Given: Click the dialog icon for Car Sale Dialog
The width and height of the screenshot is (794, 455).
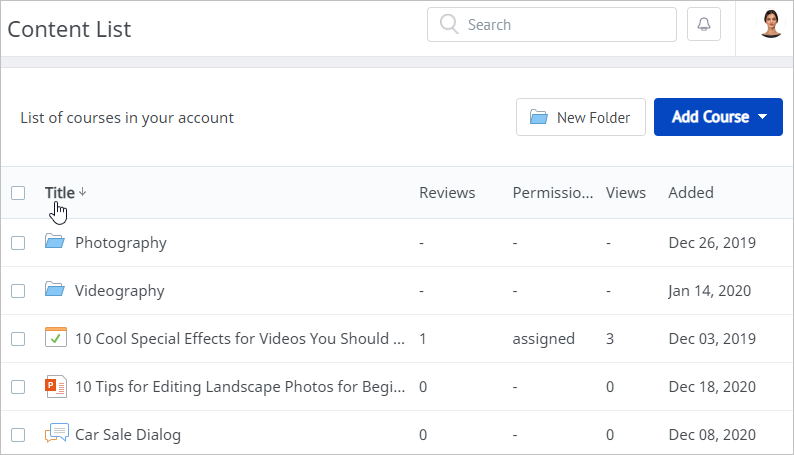Looking at the screenshot, I should (57, 433).
